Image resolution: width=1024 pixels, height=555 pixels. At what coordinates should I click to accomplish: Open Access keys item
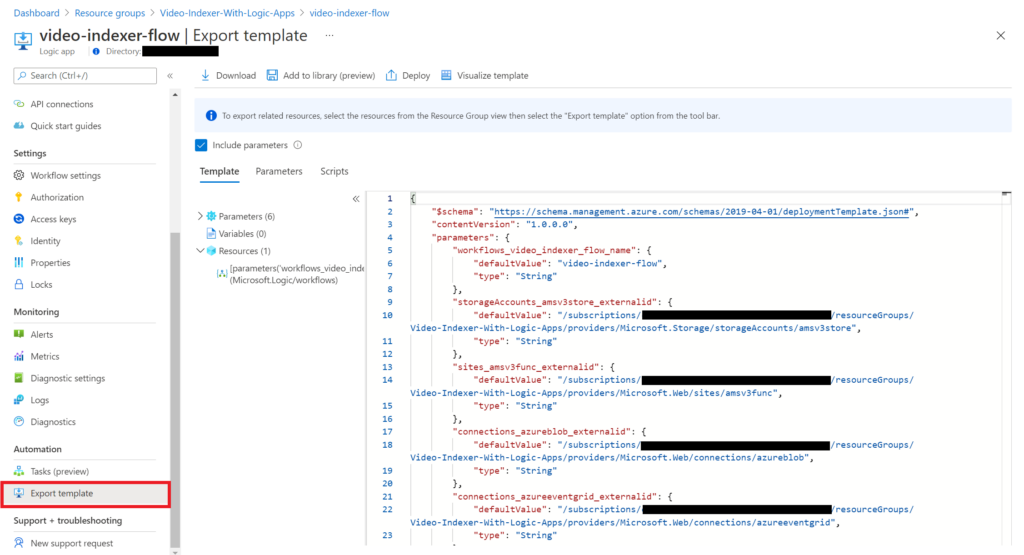click(53, 219)
